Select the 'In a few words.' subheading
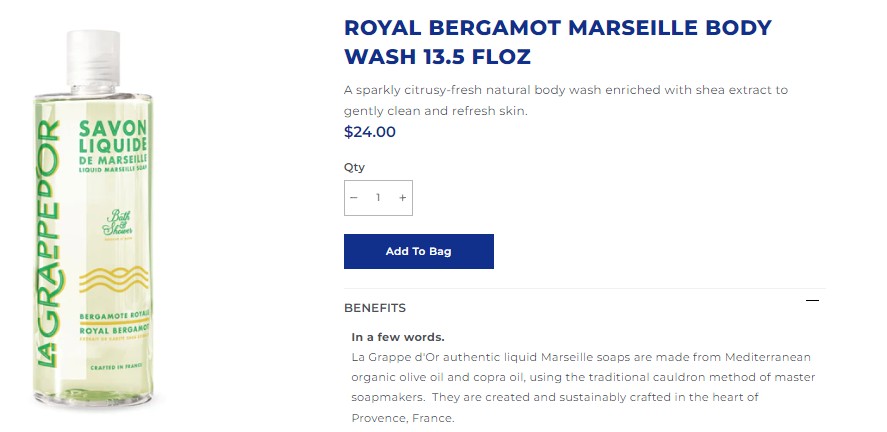Screen dimensions: 887x432 [398, 337]
